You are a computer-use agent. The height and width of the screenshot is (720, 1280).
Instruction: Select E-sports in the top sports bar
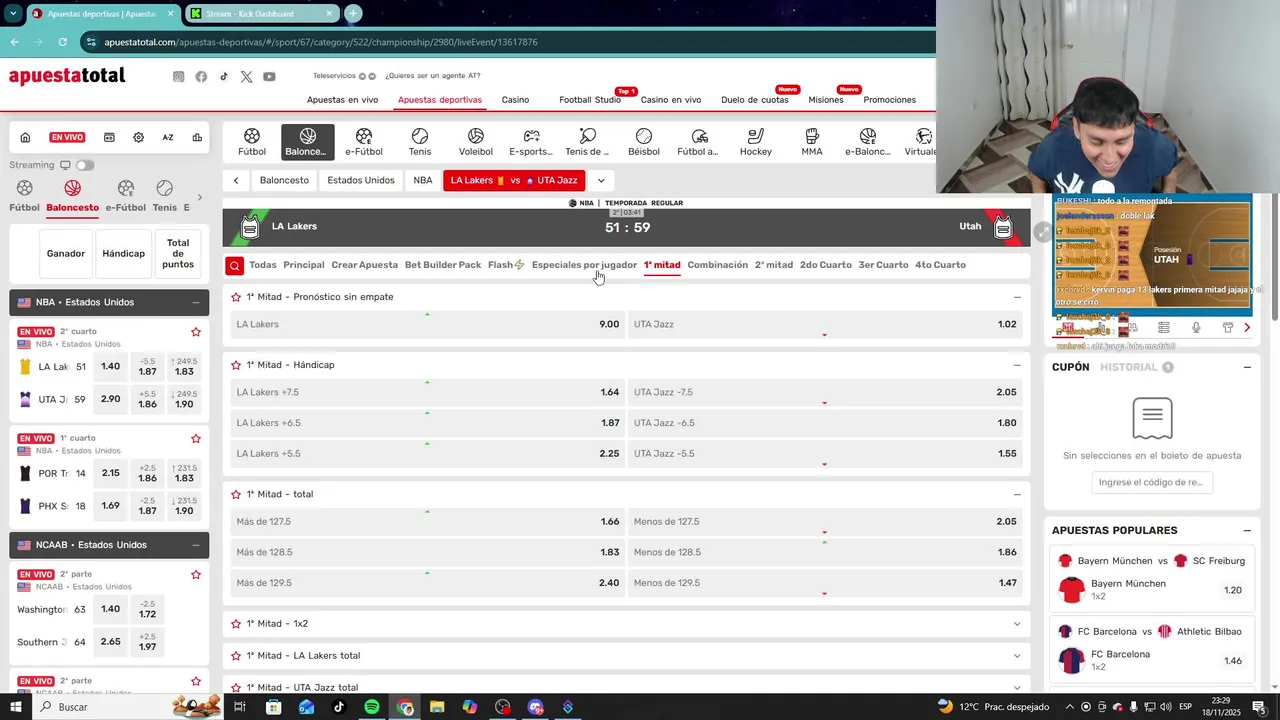point(531,142)
